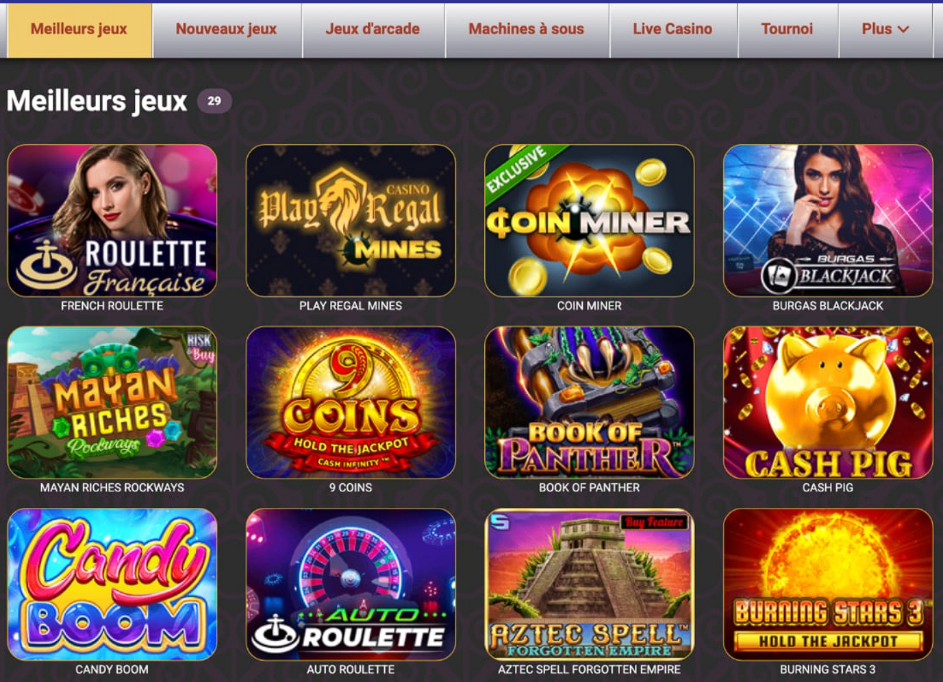Select the Cash Pig game tile
This screenshot has width=943, height=682.
pos(828,402)
